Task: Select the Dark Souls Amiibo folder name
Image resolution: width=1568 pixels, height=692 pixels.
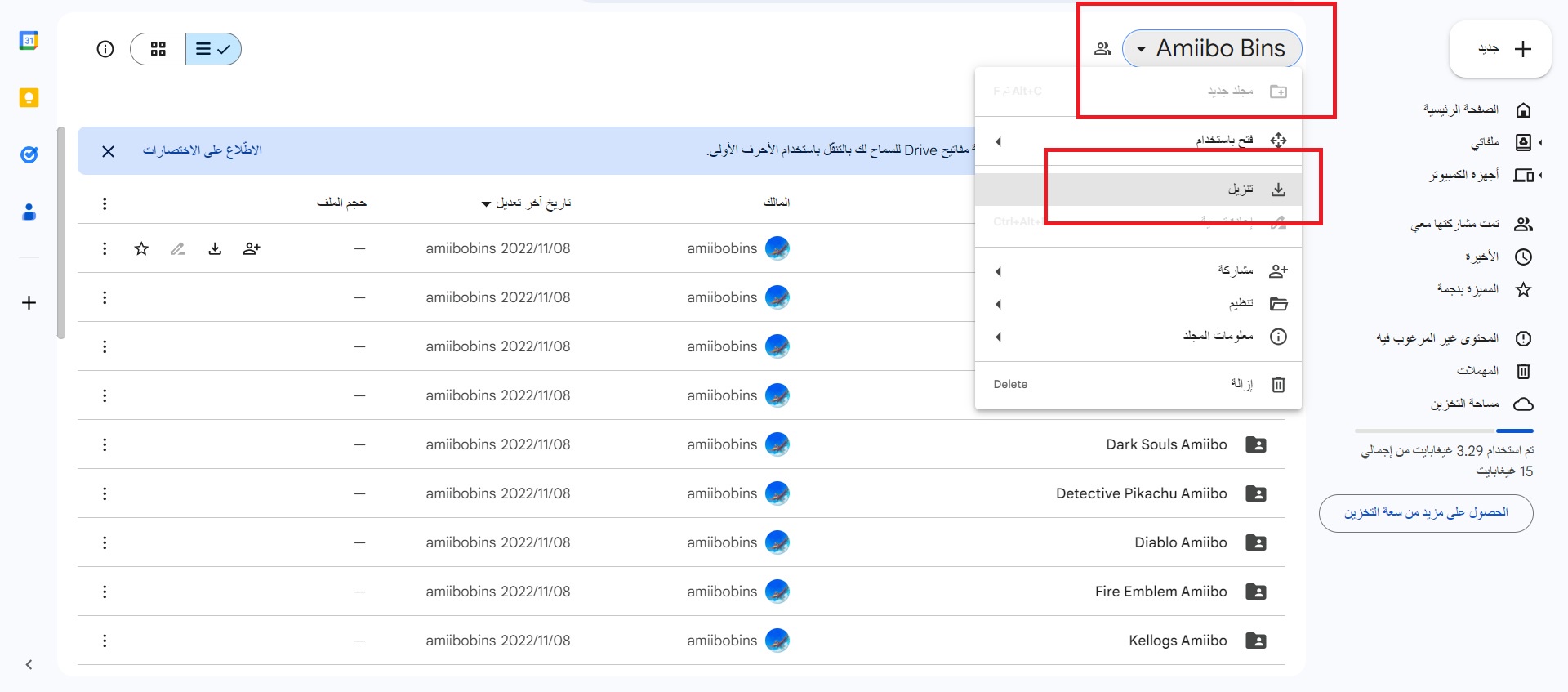Action: point(1166,444)
